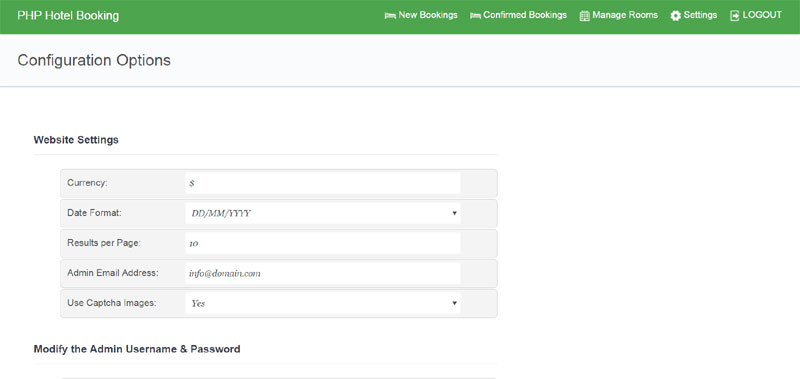Open the Date Format dropdown
This screenshot has height=379, width=800.
pos(322,213)
